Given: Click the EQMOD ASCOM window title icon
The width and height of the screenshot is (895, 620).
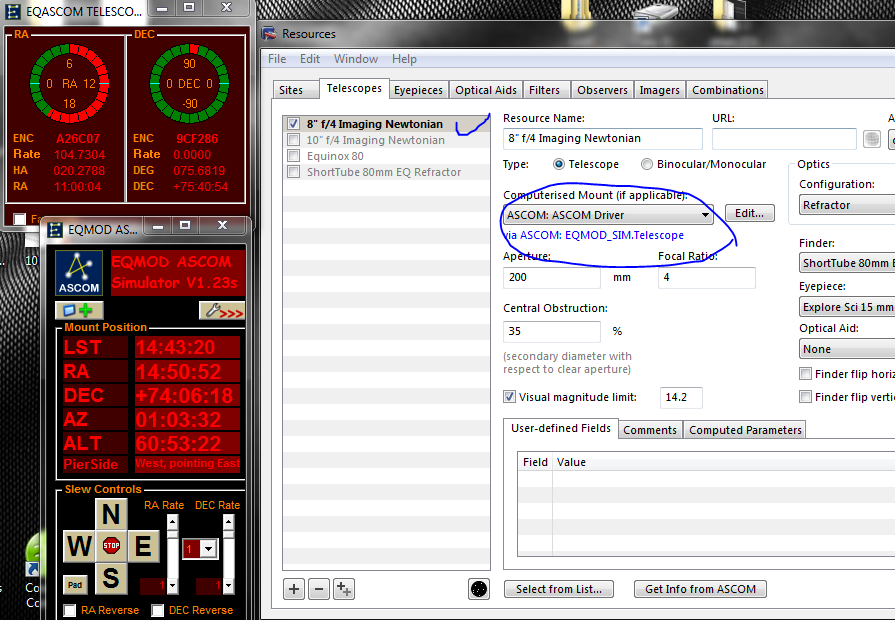Looking at the screenshot, I should [55, 230].
